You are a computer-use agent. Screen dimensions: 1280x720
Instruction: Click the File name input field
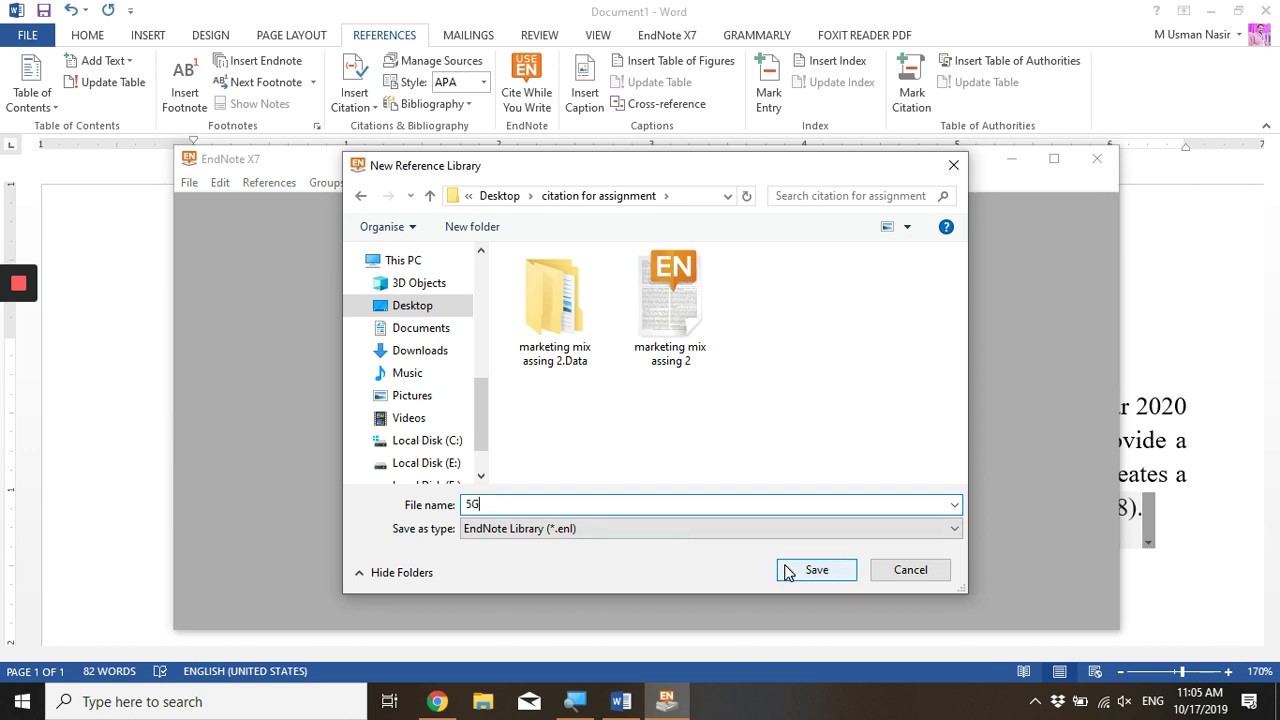click(x=703, y=505)
